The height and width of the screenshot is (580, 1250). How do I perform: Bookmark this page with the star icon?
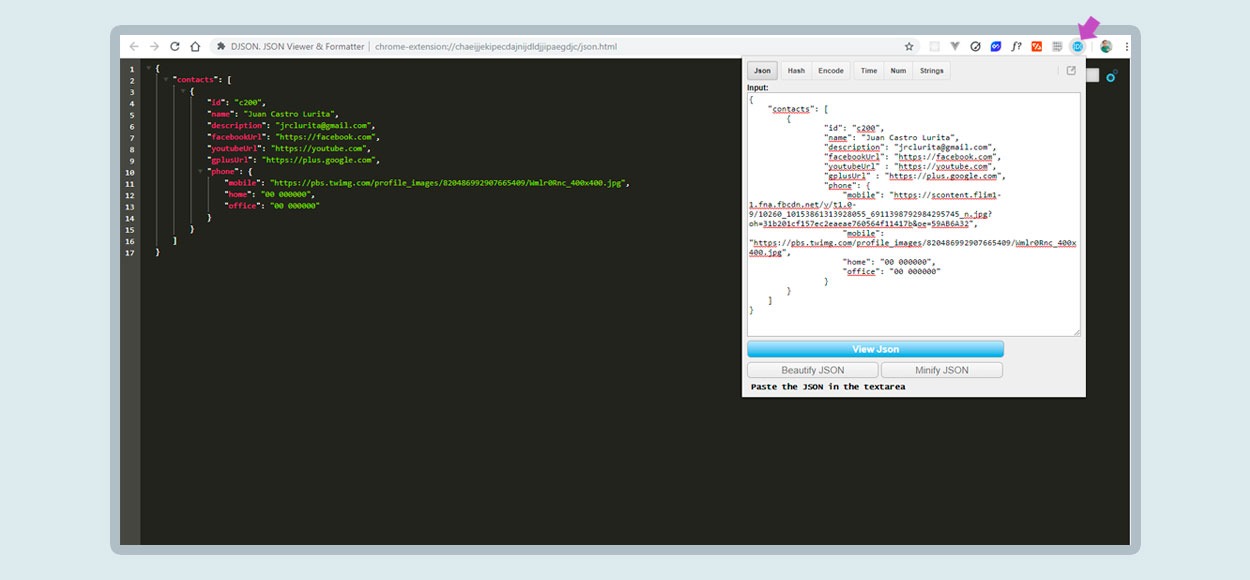click(x=909, y=46)
